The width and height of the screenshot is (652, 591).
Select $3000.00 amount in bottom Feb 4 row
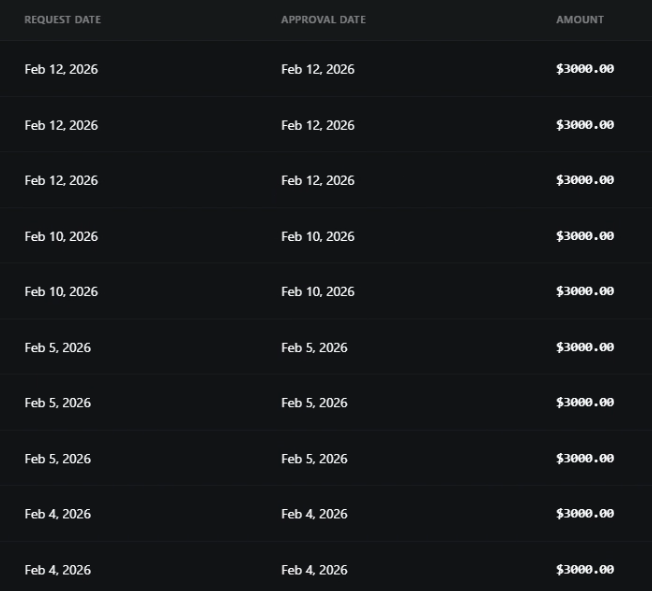pos(585,569)
